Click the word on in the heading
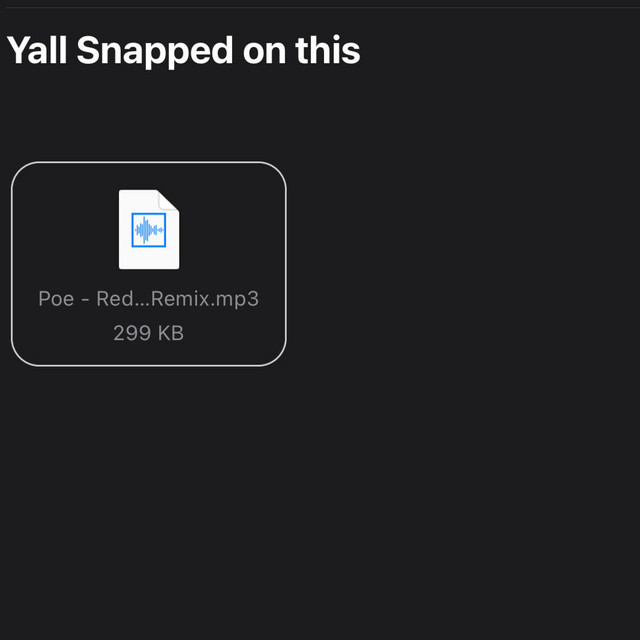This screenshot has width=640, height=640. pos(263,51)
